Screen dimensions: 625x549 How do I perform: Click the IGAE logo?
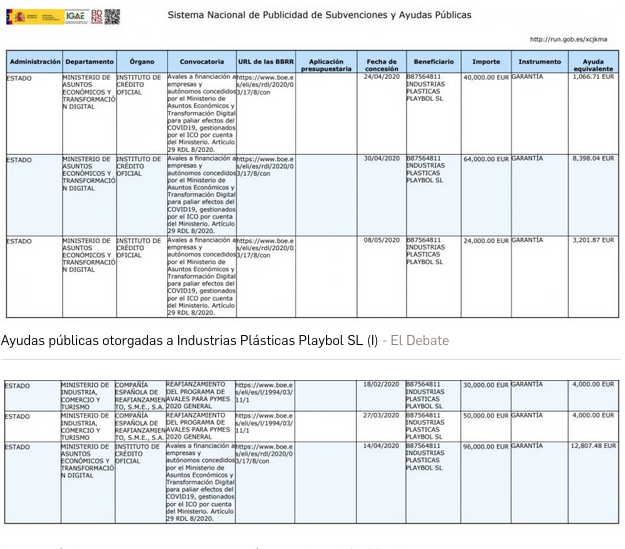(77, 16)
